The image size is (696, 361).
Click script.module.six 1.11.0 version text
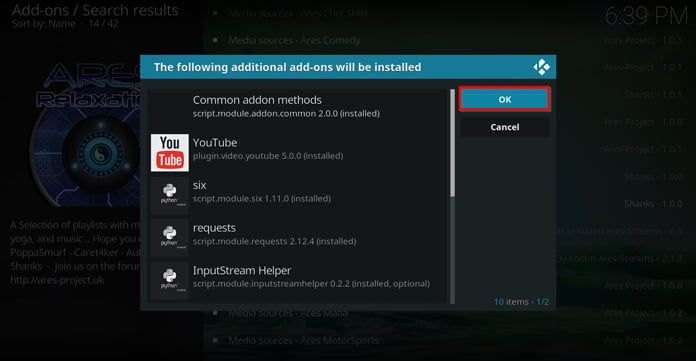[261, 198]
